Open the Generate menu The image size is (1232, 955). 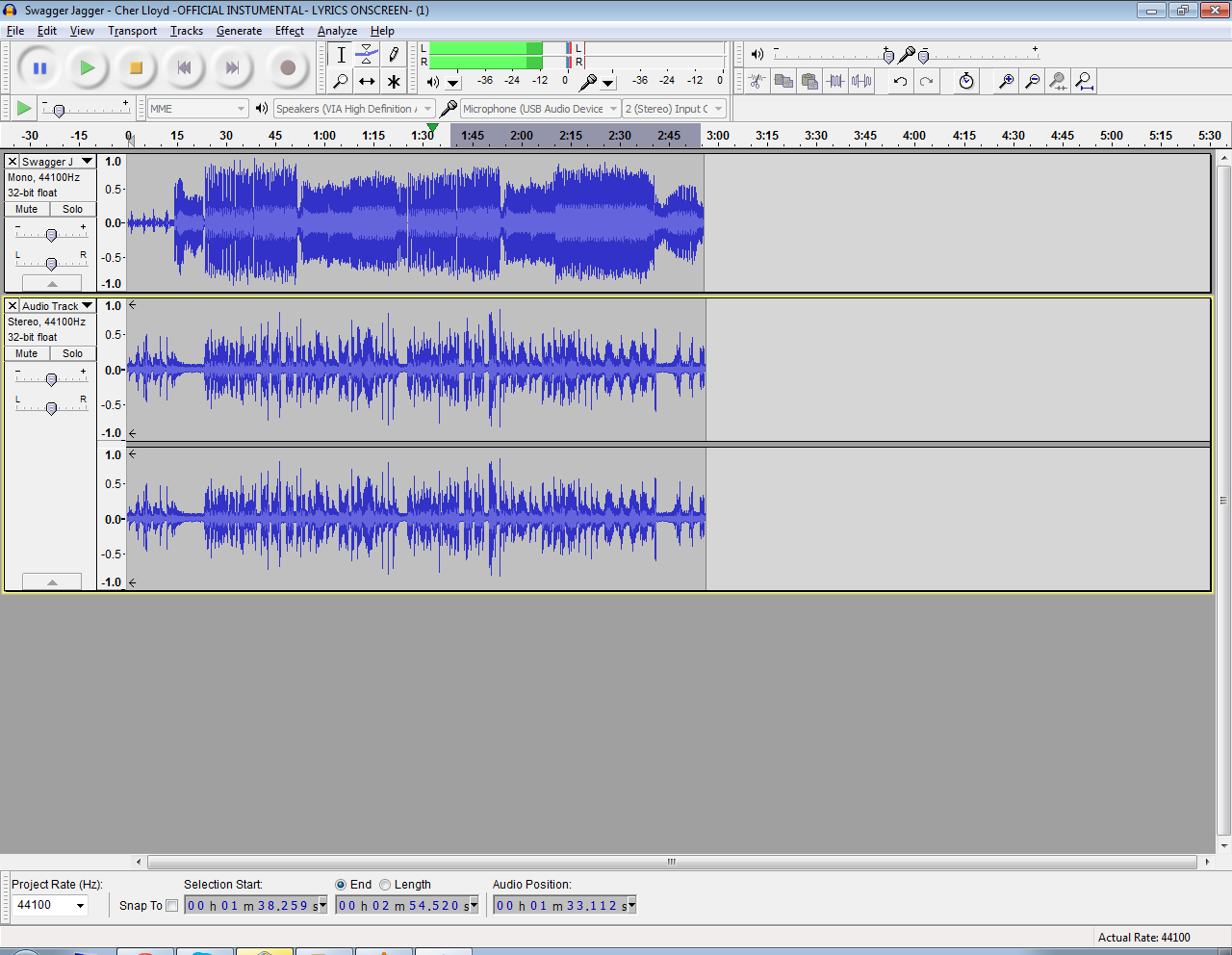click(x=239, y=31)
